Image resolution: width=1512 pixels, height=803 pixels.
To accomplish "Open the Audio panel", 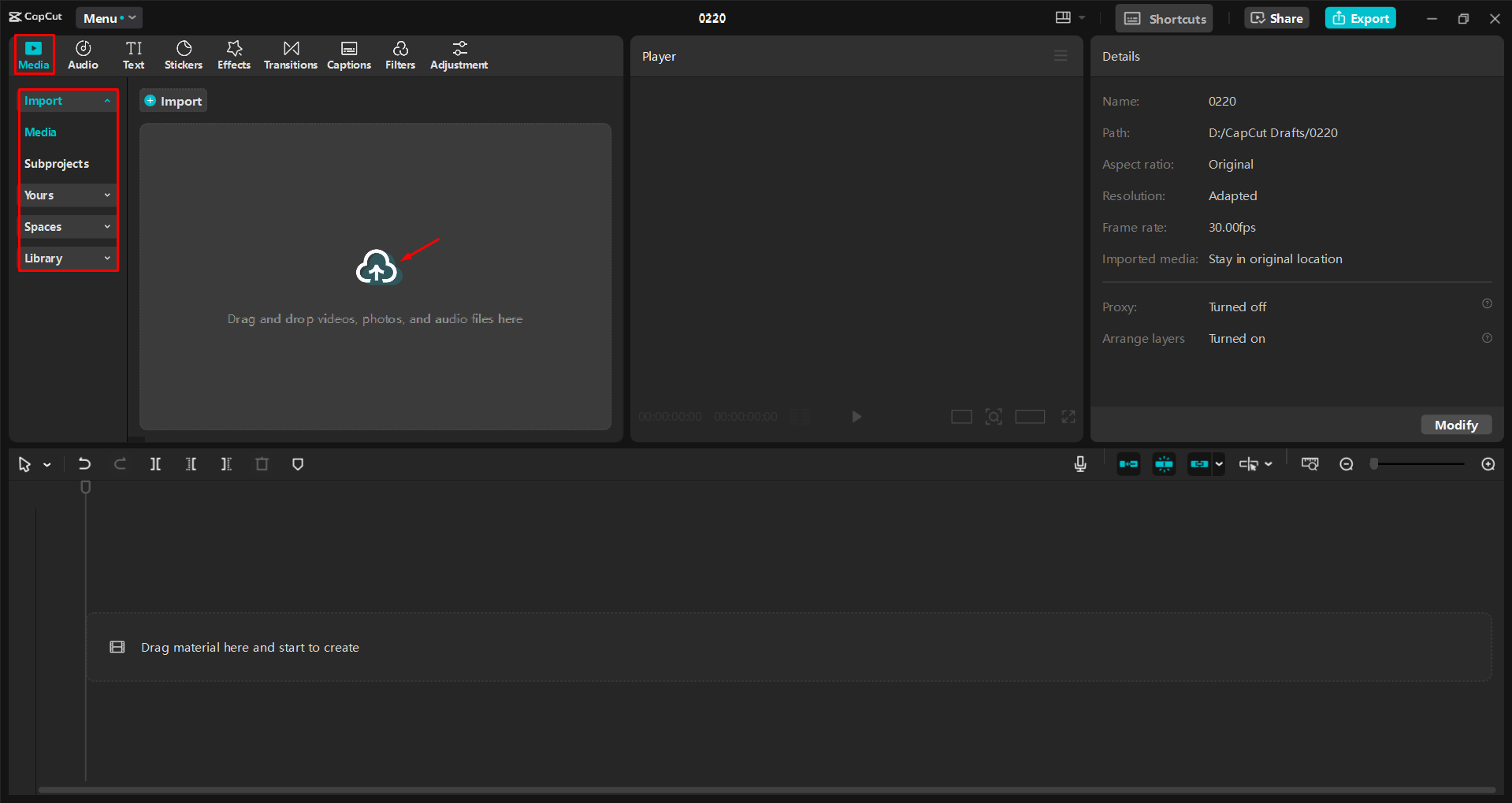I will [x=82, y=54].
